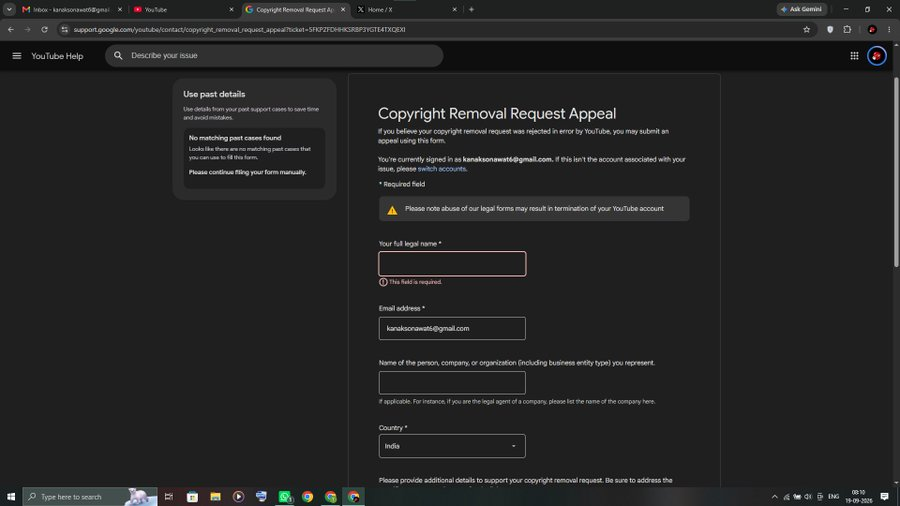The image size is (900, 506).
Task: View site information icon in address bar
Action: tap(64, 29)
